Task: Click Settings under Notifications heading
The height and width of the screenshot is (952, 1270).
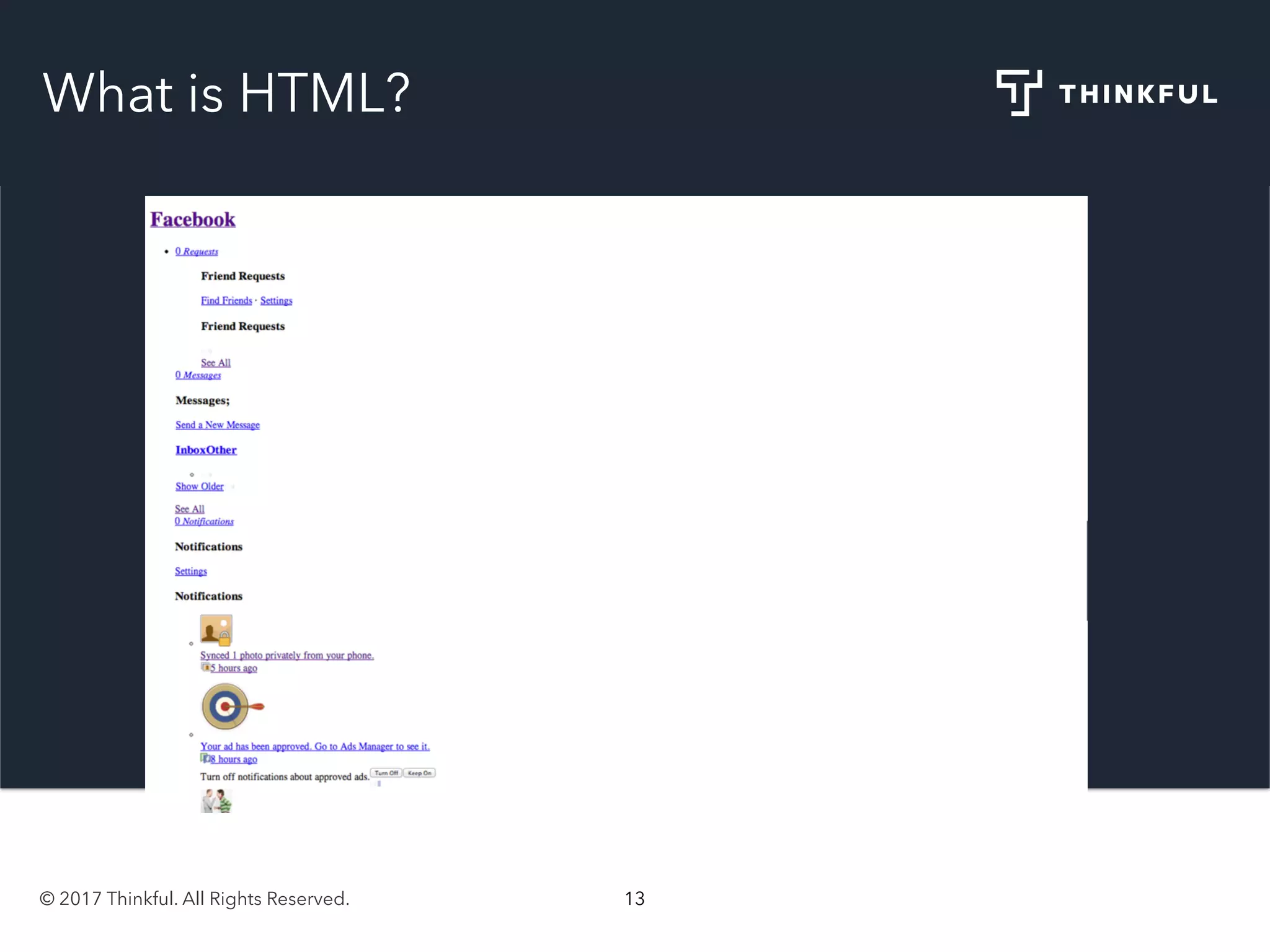Action: pos(190,571)
